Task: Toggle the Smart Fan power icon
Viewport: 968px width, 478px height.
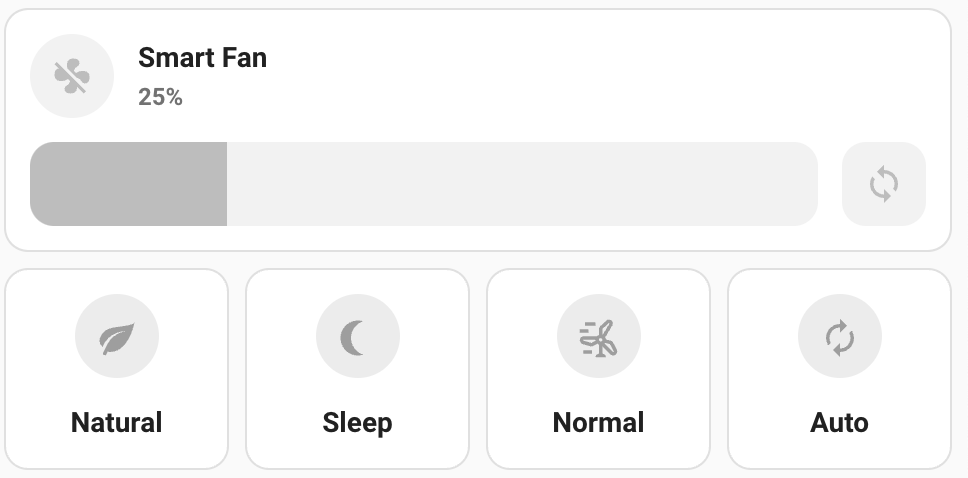Action: point(72,76)
